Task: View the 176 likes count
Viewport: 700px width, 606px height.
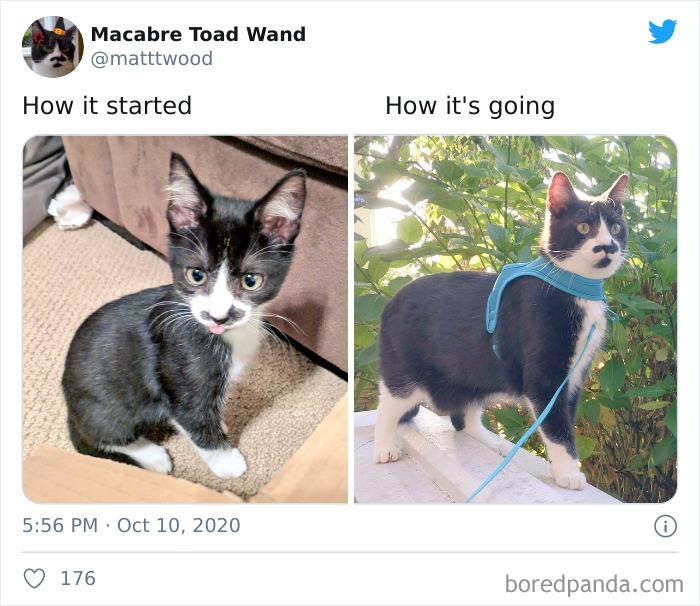Action: pyautogui.click(x=78, y=578)
